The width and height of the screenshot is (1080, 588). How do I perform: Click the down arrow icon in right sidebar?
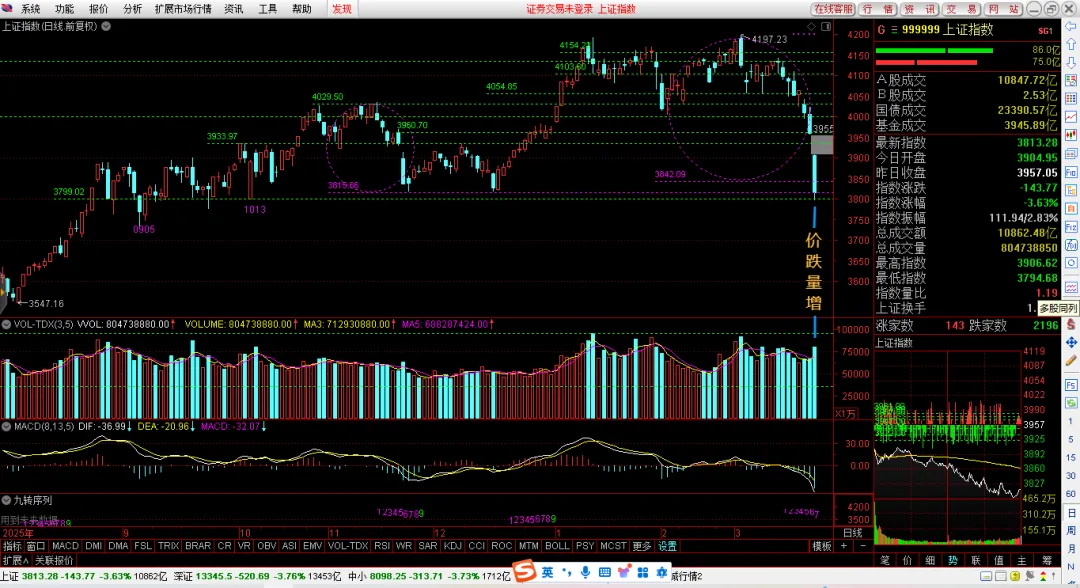1071,63
